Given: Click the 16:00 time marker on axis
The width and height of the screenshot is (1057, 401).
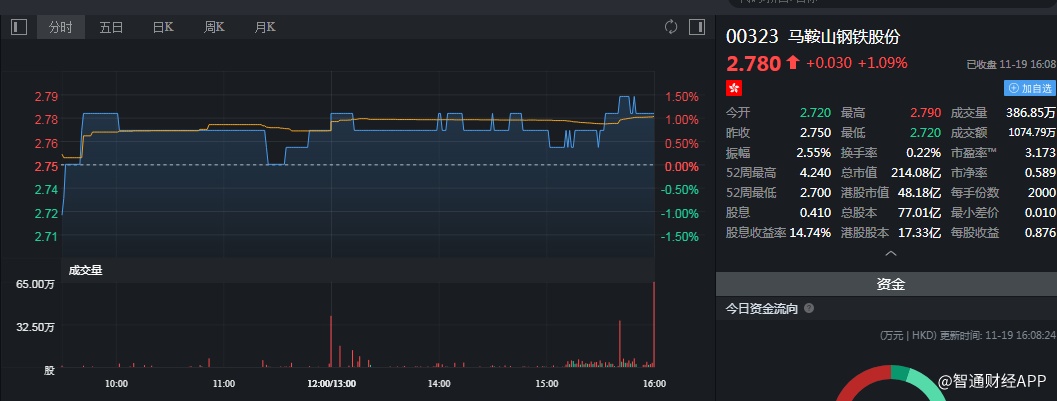Looking at the screenshot, I should click(654, 383).
